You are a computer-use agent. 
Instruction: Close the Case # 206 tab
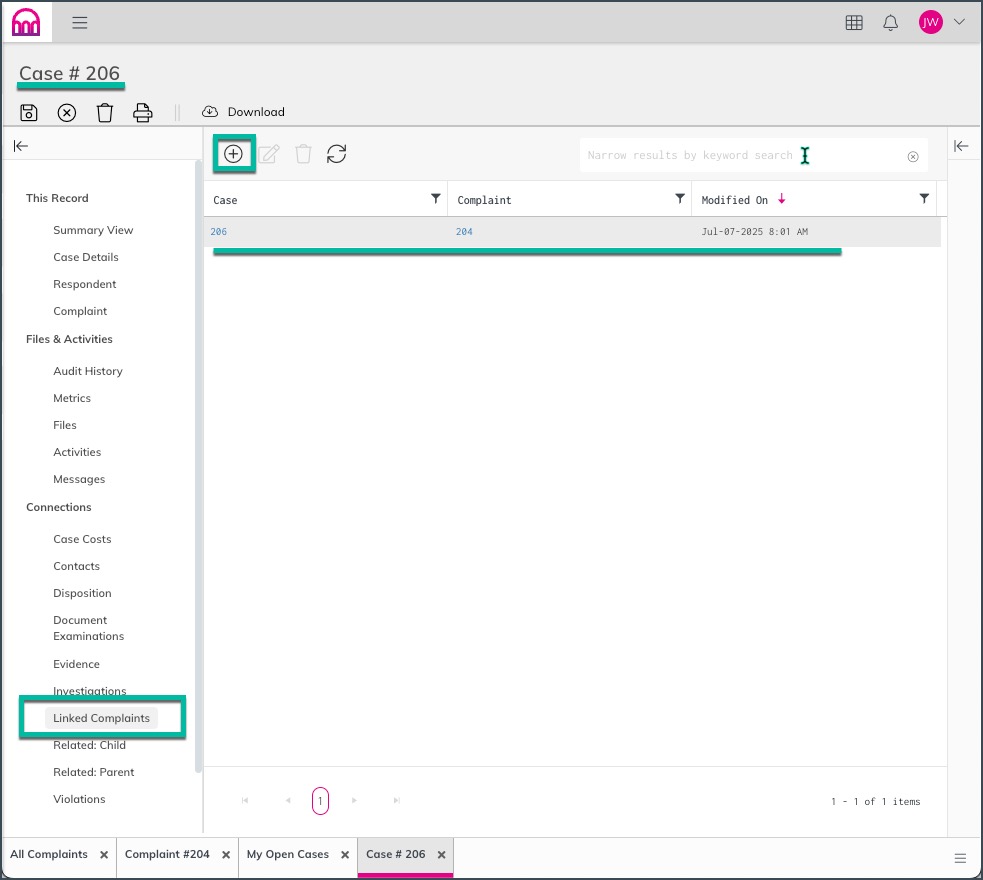441,855
